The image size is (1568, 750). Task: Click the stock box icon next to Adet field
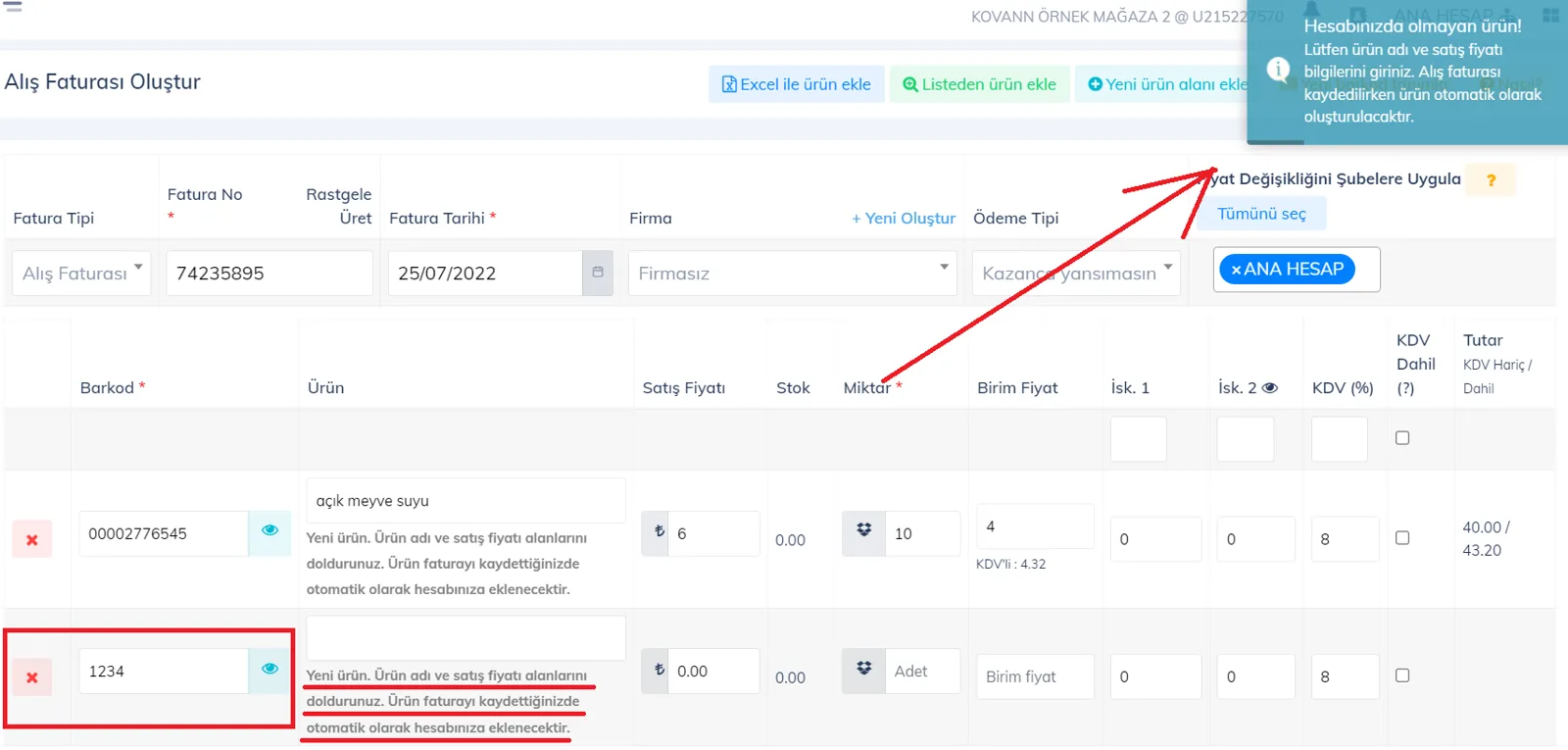click(x=863, y=669)
